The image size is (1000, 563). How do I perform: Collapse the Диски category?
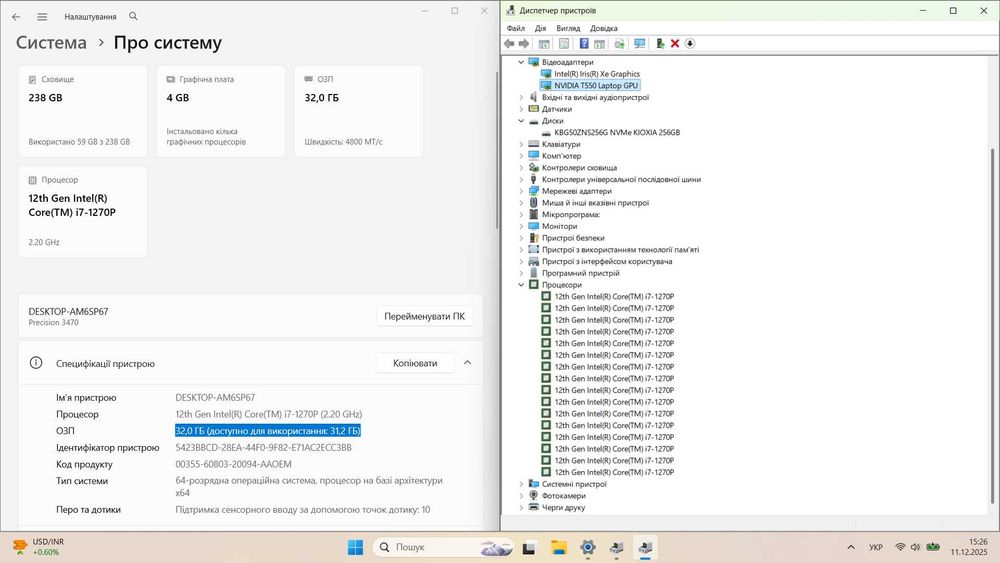click(521, 121)
